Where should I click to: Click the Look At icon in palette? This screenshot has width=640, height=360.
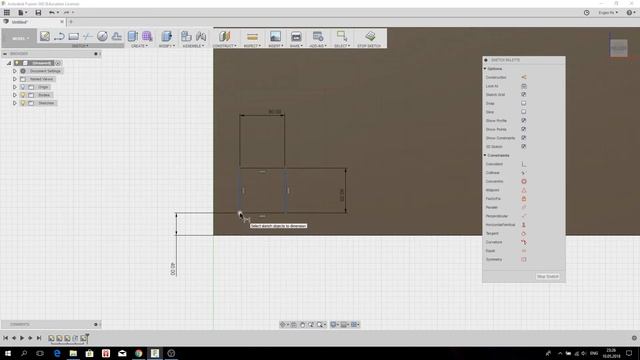(x=524, y=86)
